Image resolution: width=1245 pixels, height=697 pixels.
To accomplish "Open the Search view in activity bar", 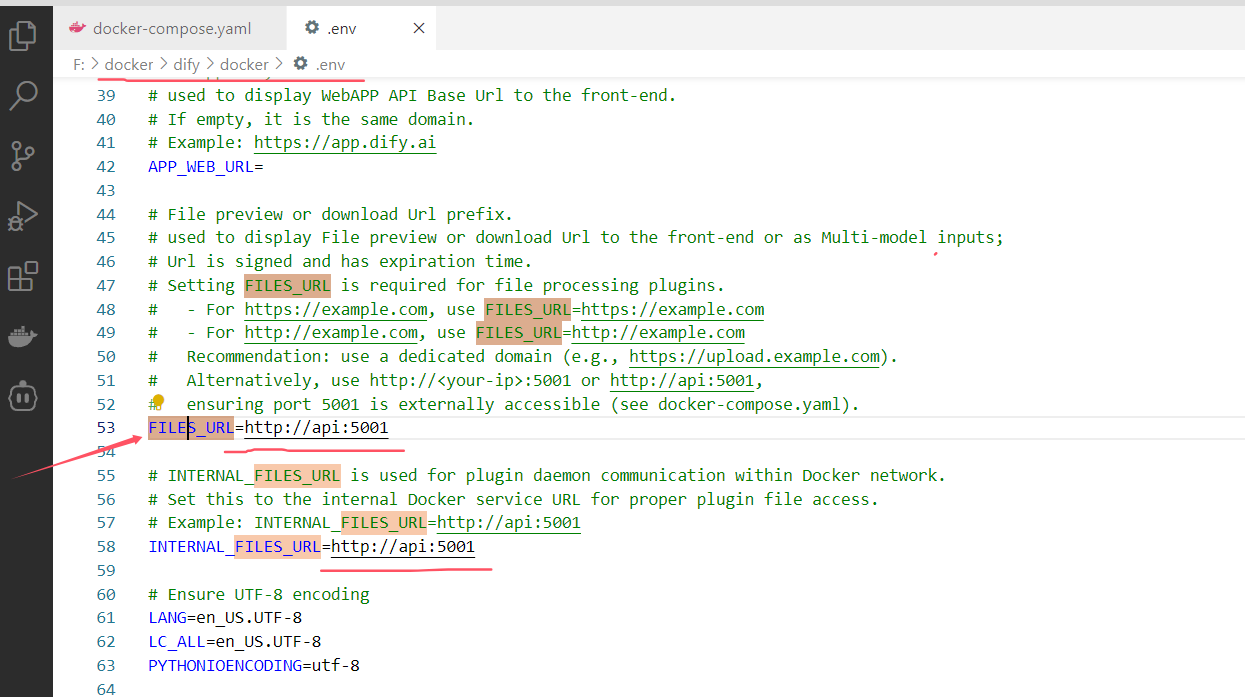I will (22, 96).
